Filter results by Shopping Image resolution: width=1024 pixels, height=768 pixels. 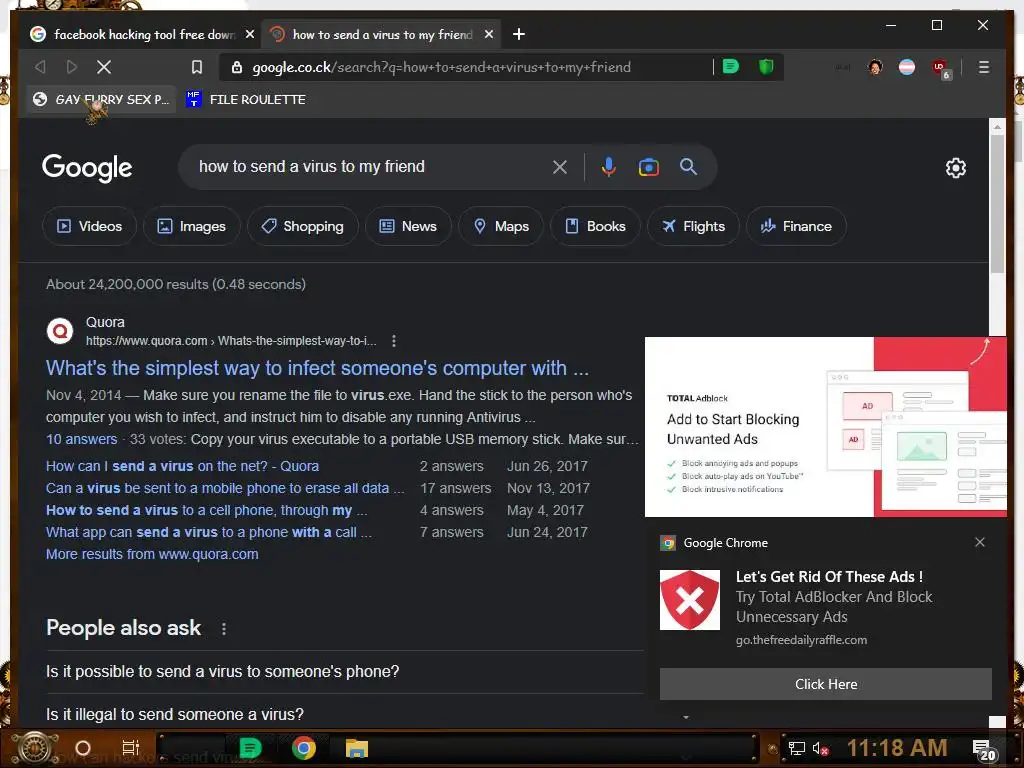pyautogui.click(x=302, y=226)
